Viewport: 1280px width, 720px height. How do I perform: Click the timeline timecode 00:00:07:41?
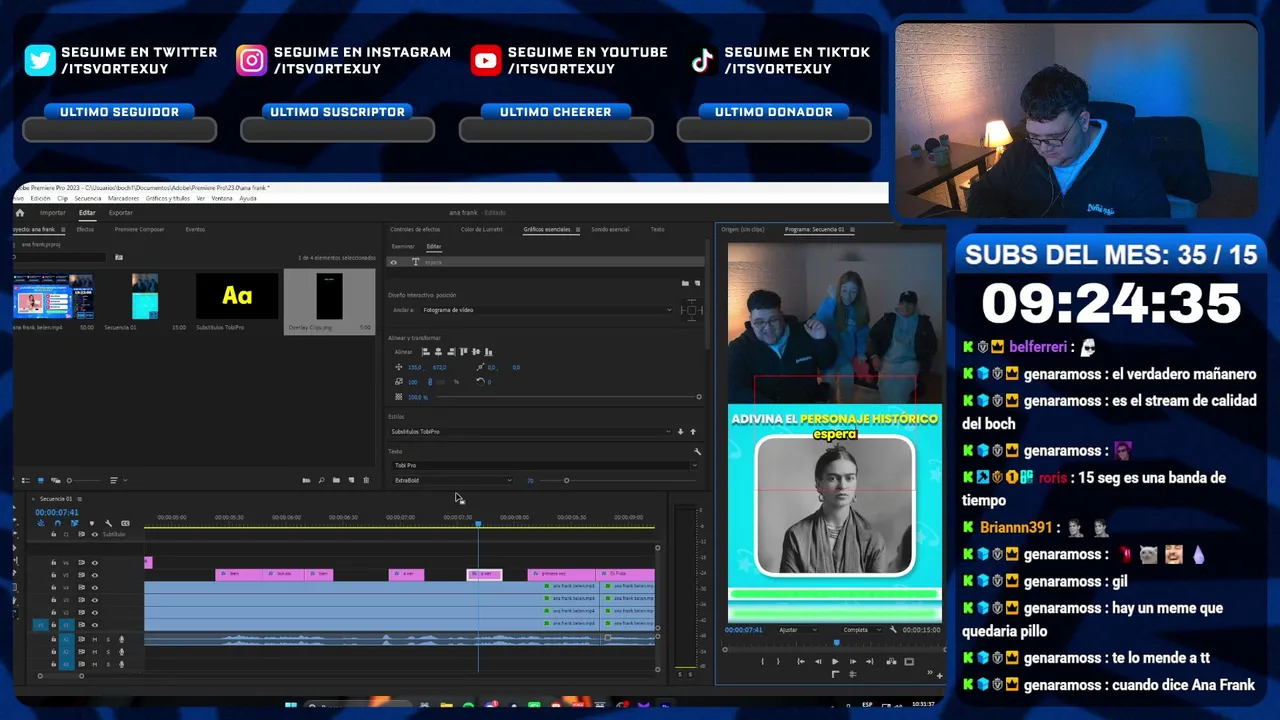pos(57,512)
